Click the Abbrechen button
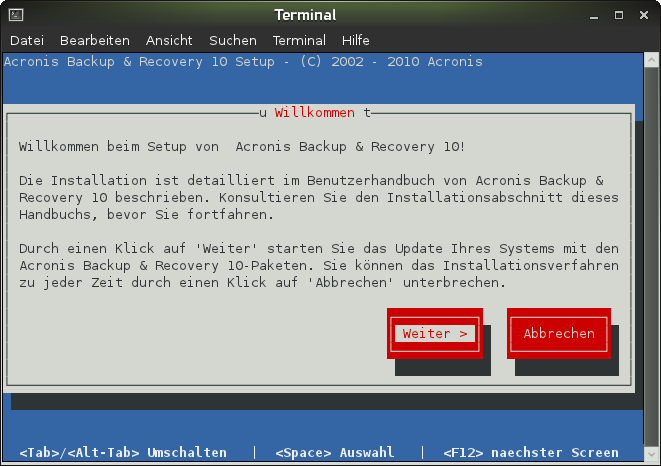Image resolution: width=661 pixels, height=466 pixels. (x=559, y=334)
